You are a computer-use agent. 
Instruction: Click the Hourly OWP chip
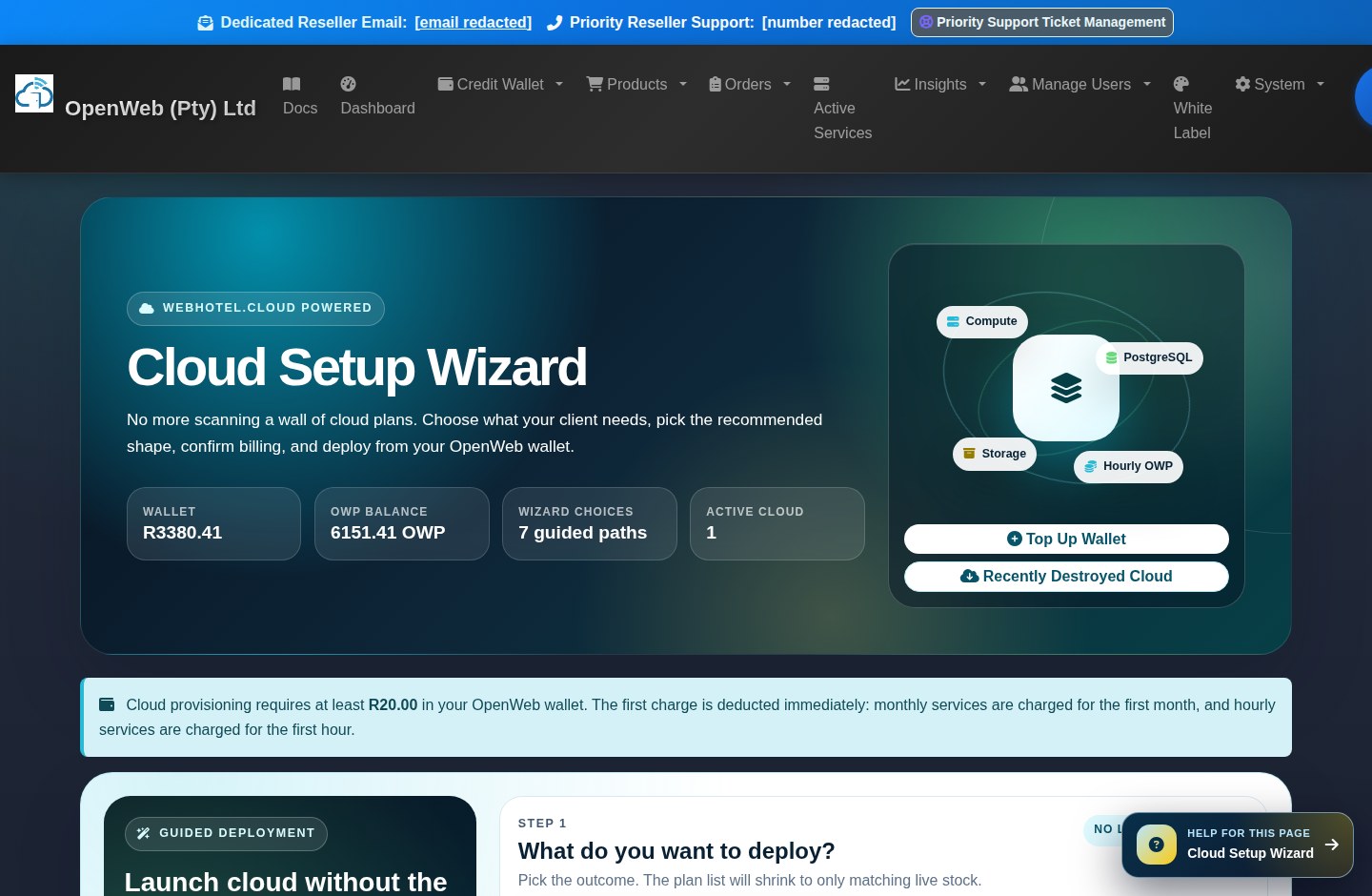(x=1129, y=466)
